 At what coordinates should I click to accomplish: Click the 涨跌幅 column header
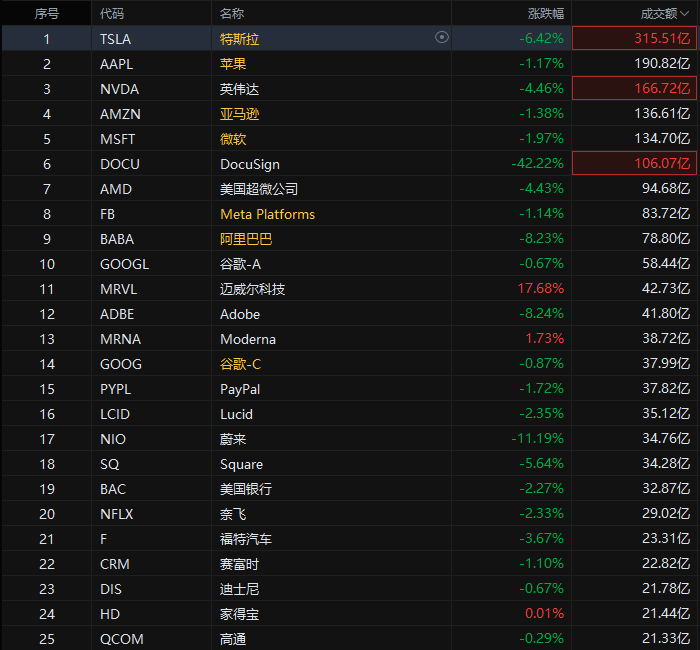point(546,14)
